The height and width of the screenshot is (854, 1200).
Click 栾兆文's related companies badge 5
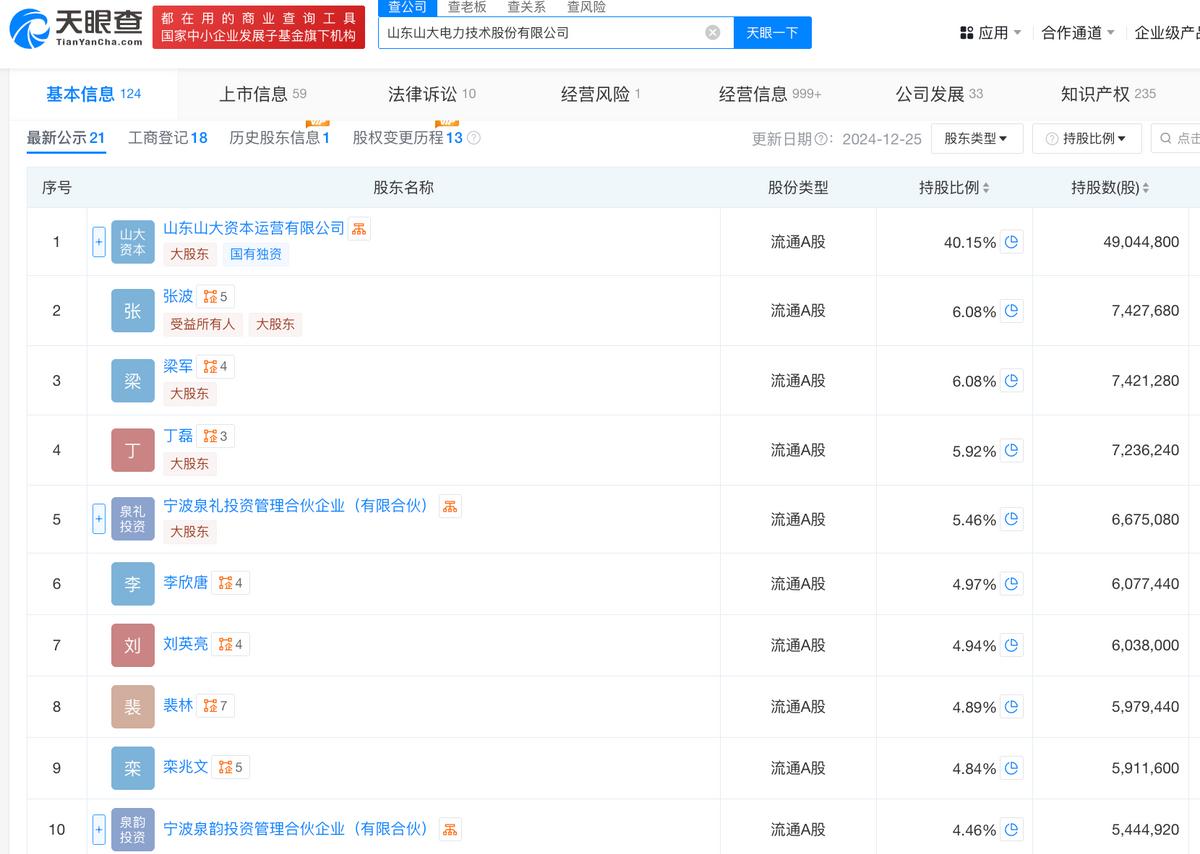[230, 768]
